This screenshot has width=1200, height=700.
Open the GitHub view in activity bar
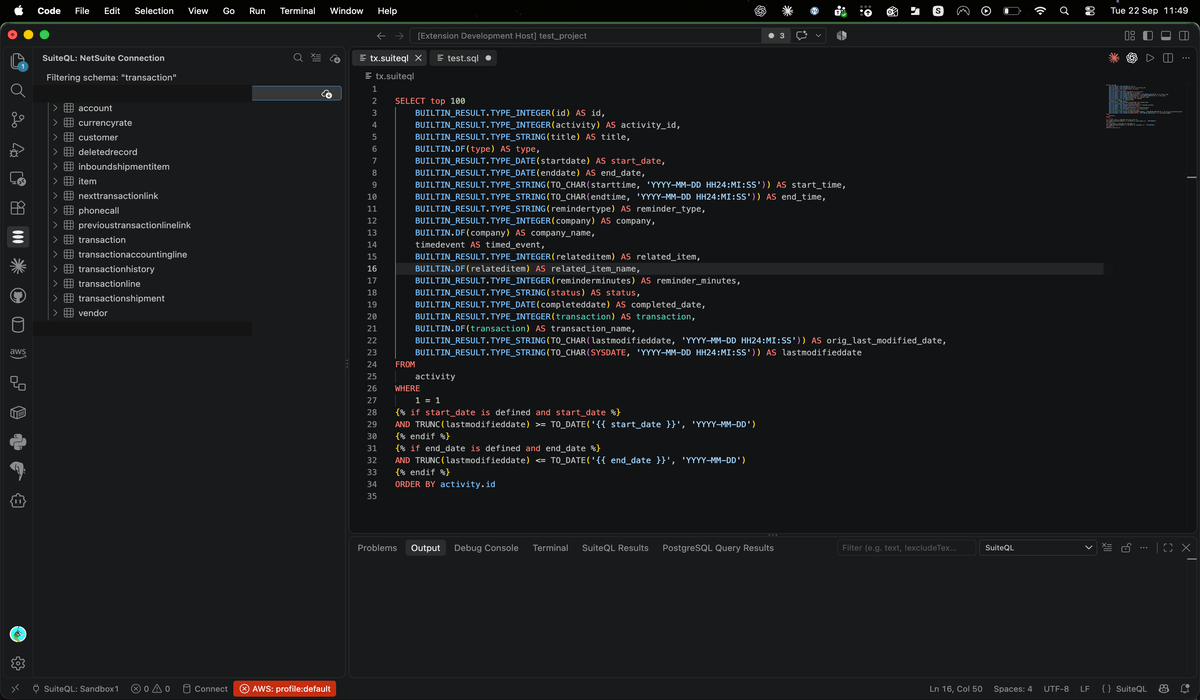(18, 296)
